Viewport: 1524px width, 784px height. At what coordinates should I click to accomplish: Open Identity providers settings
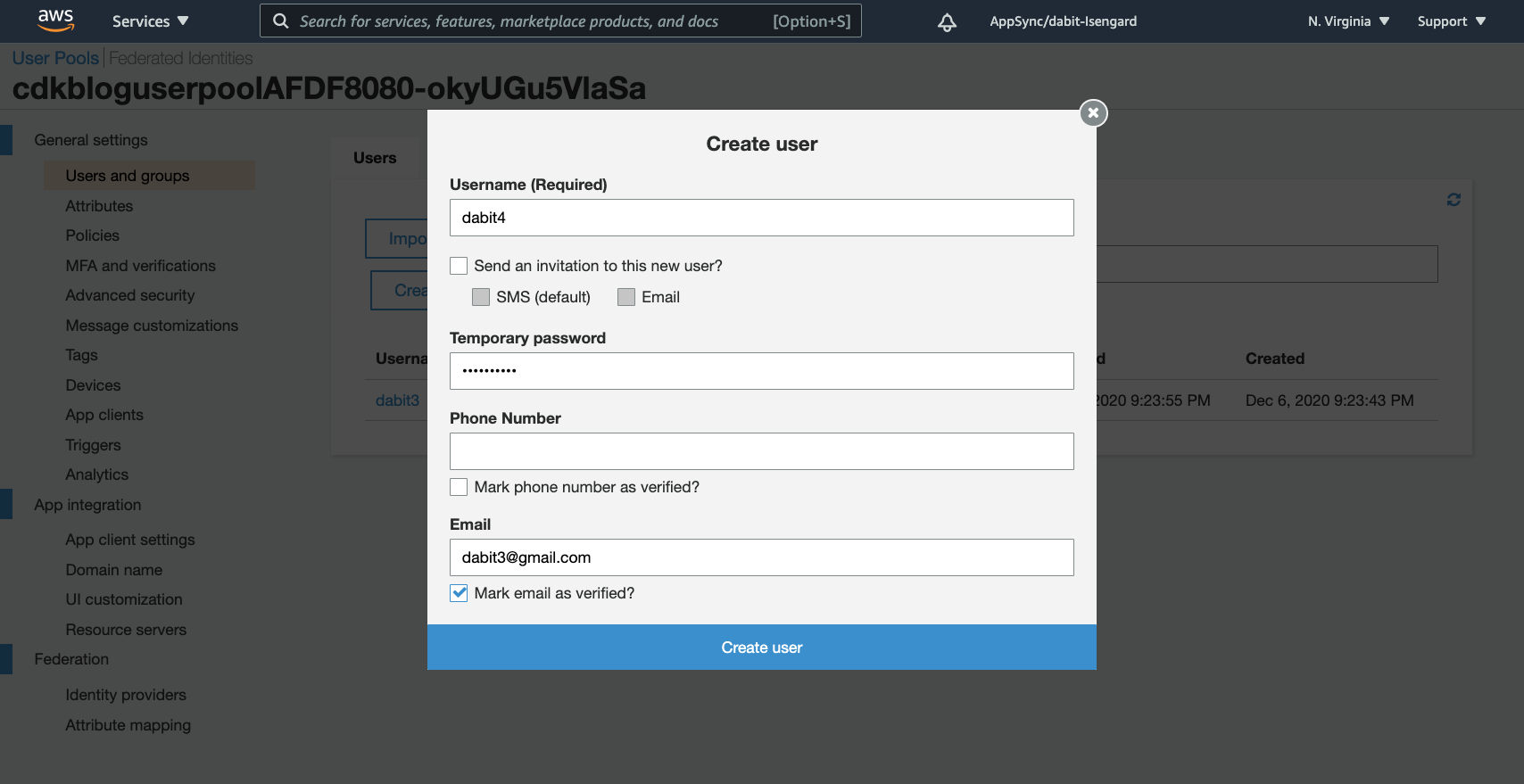coord(126,695)
